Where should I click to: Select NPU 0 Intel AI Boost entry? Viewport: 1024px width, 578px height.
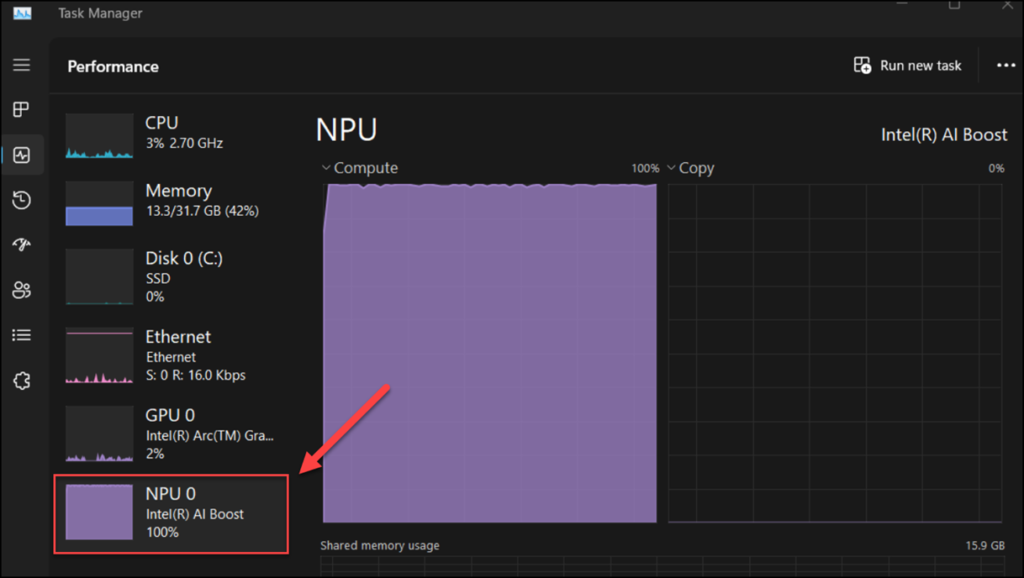[x=171, y=513]
